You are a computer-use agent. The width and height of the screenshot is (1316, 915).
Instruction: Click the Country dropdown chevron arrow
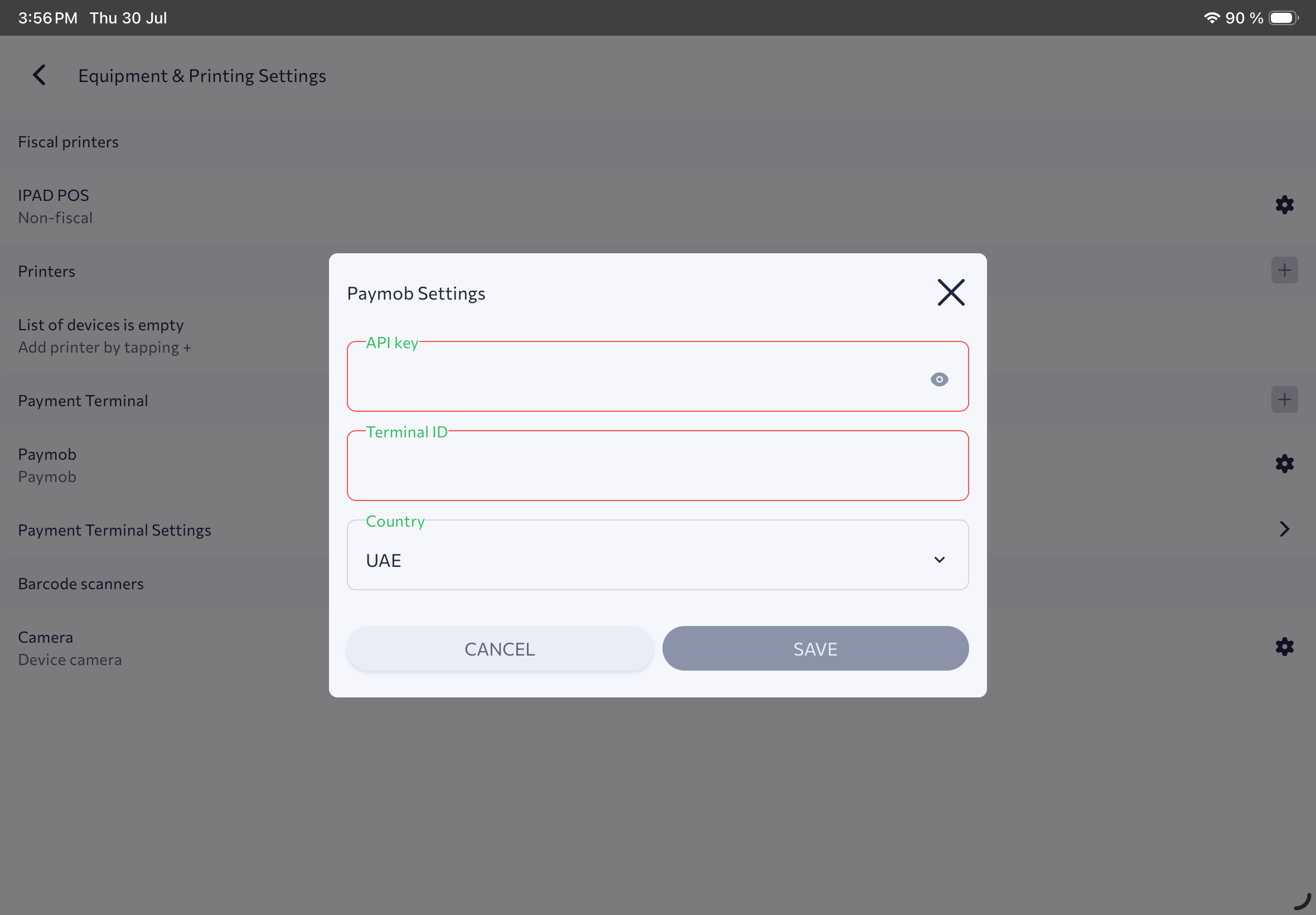pos(939,560)
